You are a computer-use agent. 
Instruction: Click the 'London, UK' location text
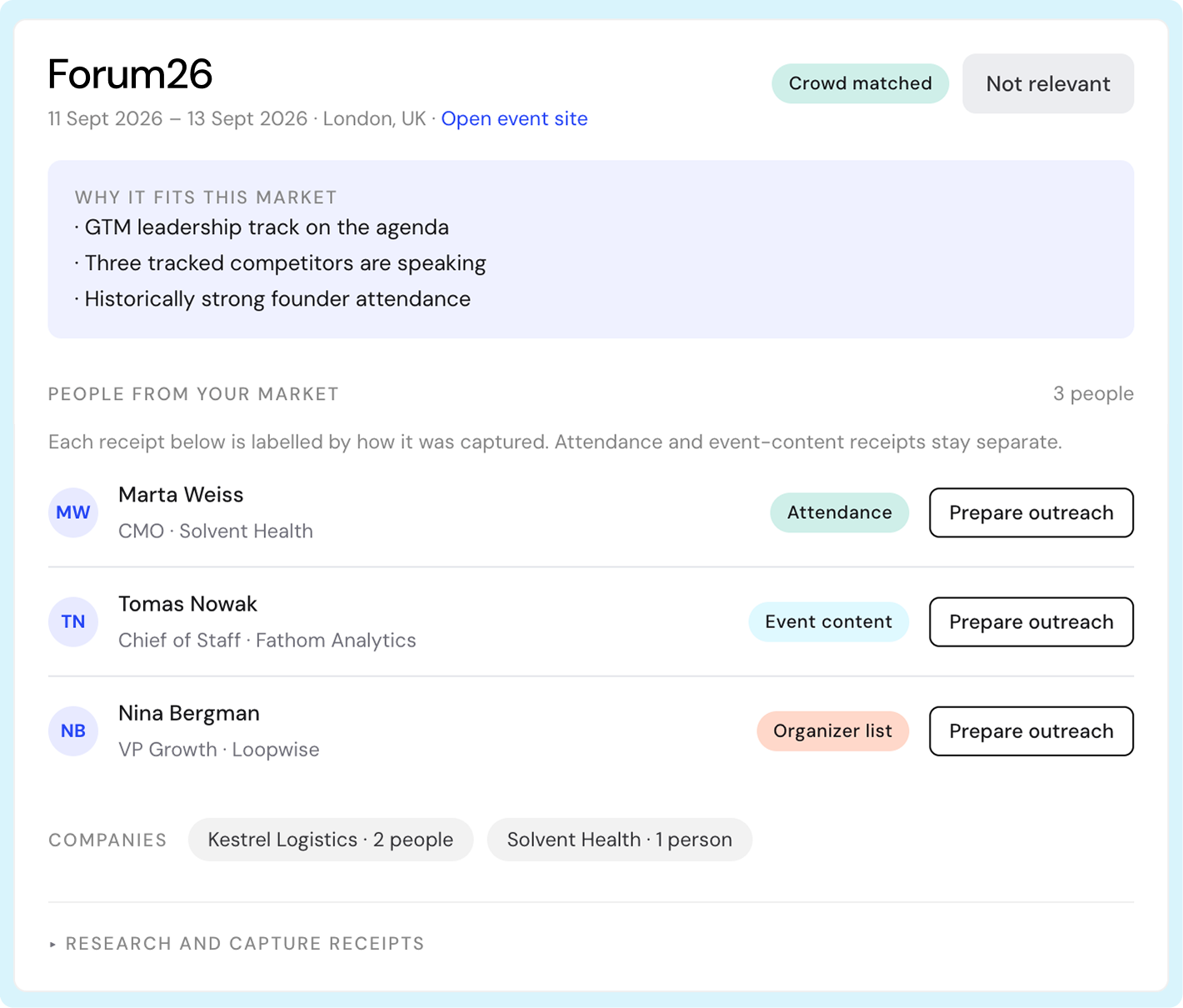(374, 118)
